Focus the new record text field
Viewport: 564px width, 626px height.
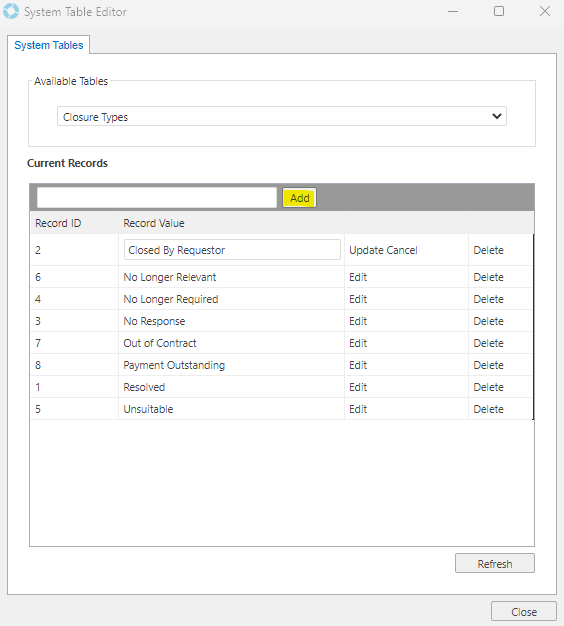pyautogui.click(x=157, y=198)
